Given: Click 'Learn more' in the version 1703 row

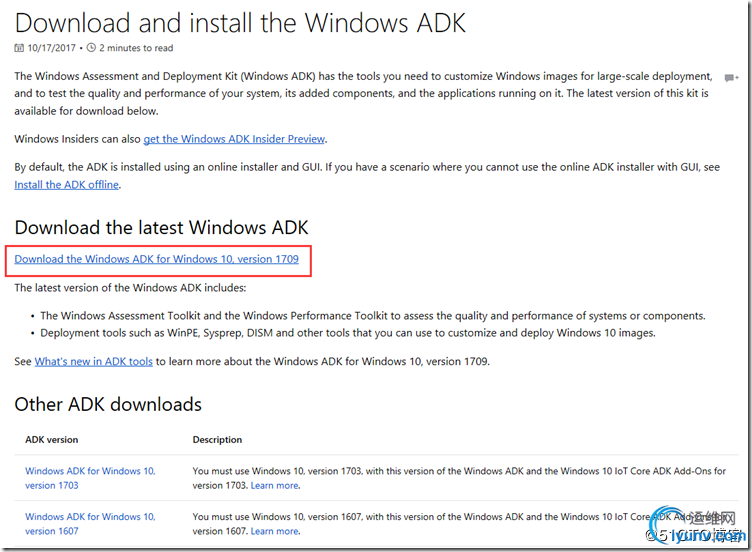Looking at the screenshot, I should point(274,485).
